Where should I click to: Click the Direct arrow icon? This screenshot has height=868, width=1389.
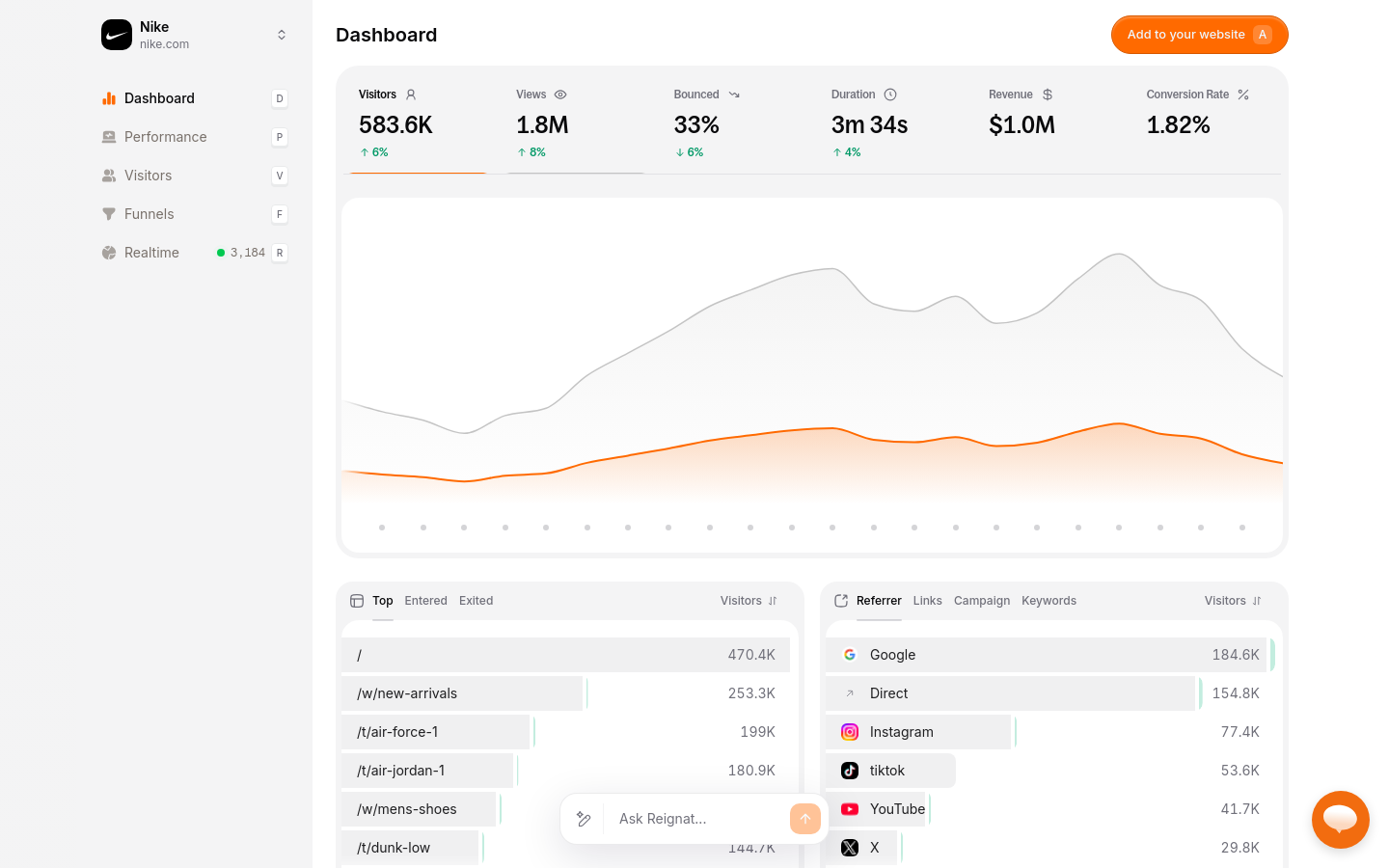(x=850, y=693)
